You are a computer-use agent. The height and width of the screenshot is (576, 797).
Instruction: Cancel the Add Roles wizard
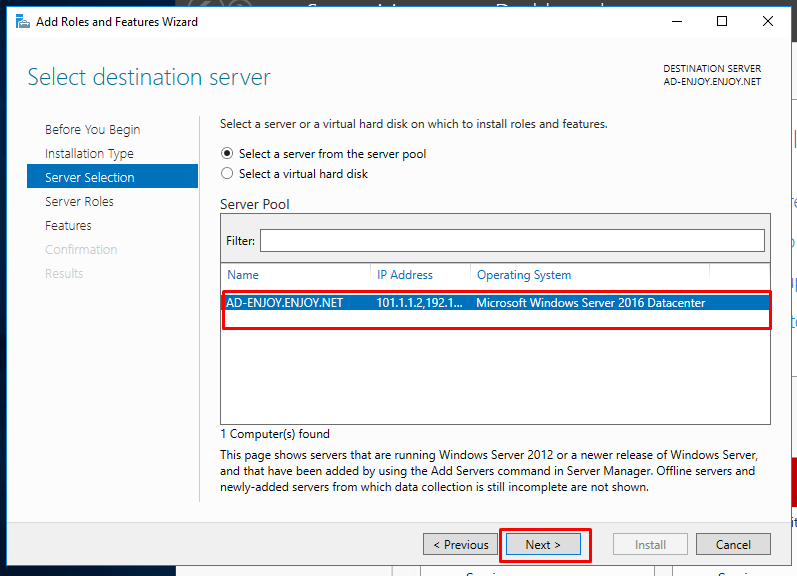(733, 544)
